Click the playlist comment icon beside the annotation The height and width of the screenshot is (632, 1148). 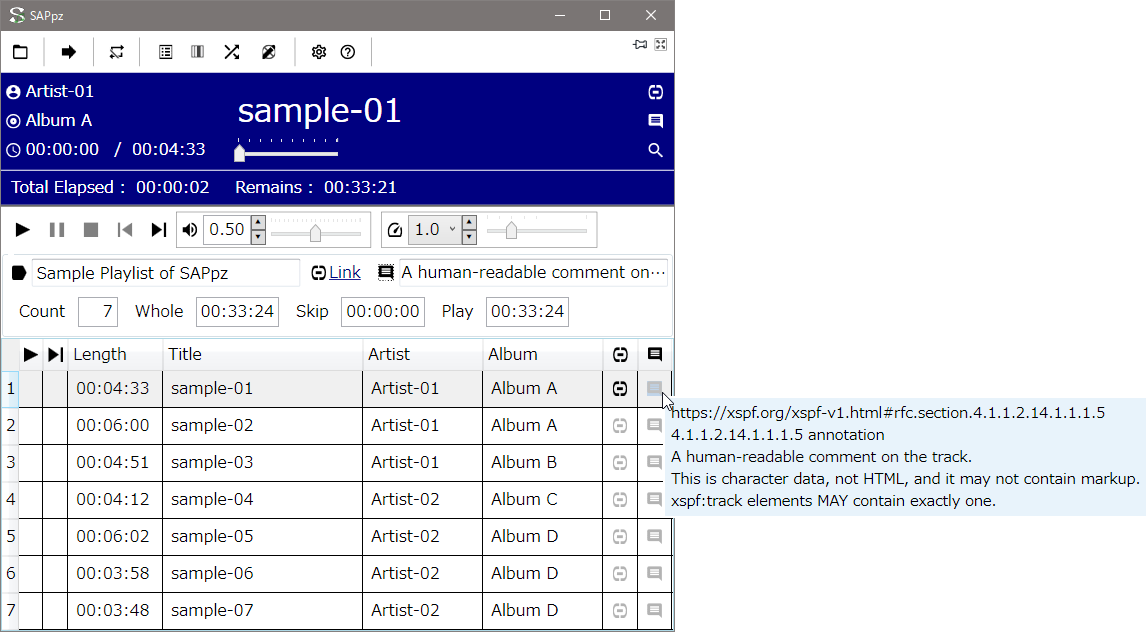coord(386,272)
